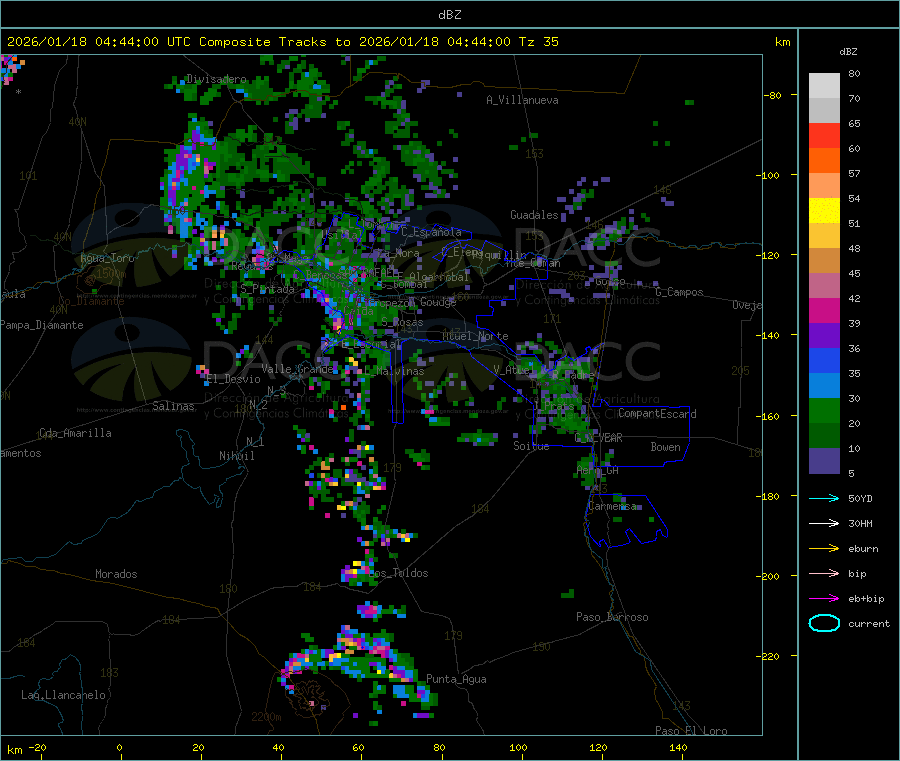Click the El_Desvio place label
Viewport: 900px width, 761px height.
(234, 379)
